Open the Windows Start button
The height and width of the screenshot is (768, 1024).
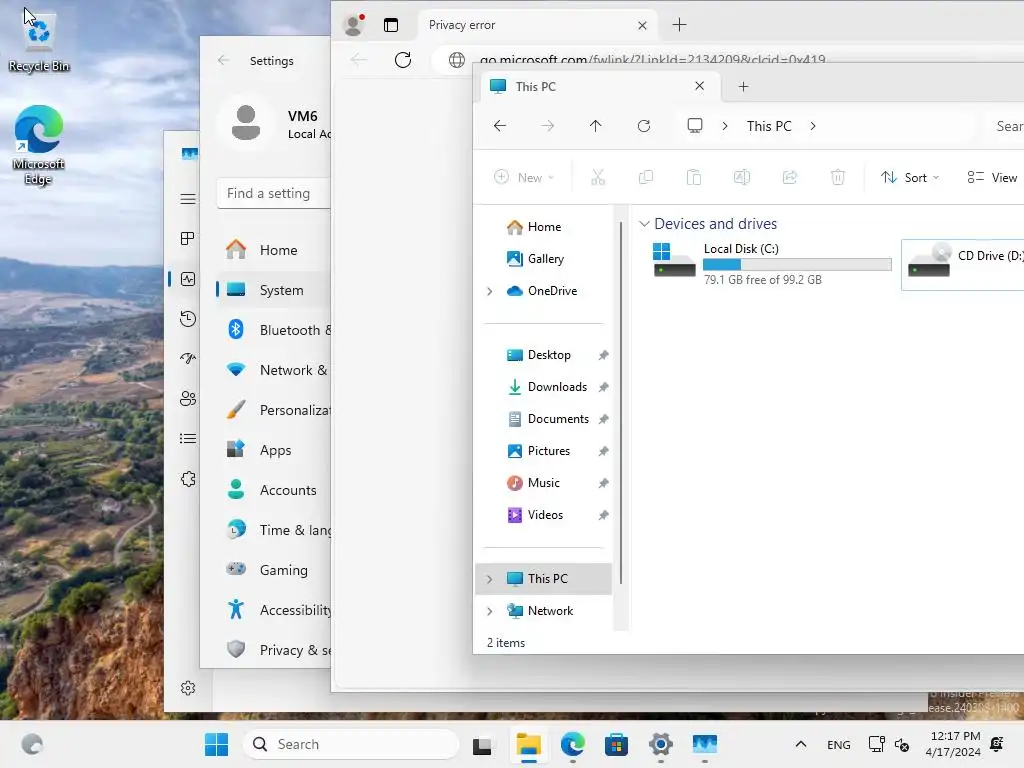216,744
